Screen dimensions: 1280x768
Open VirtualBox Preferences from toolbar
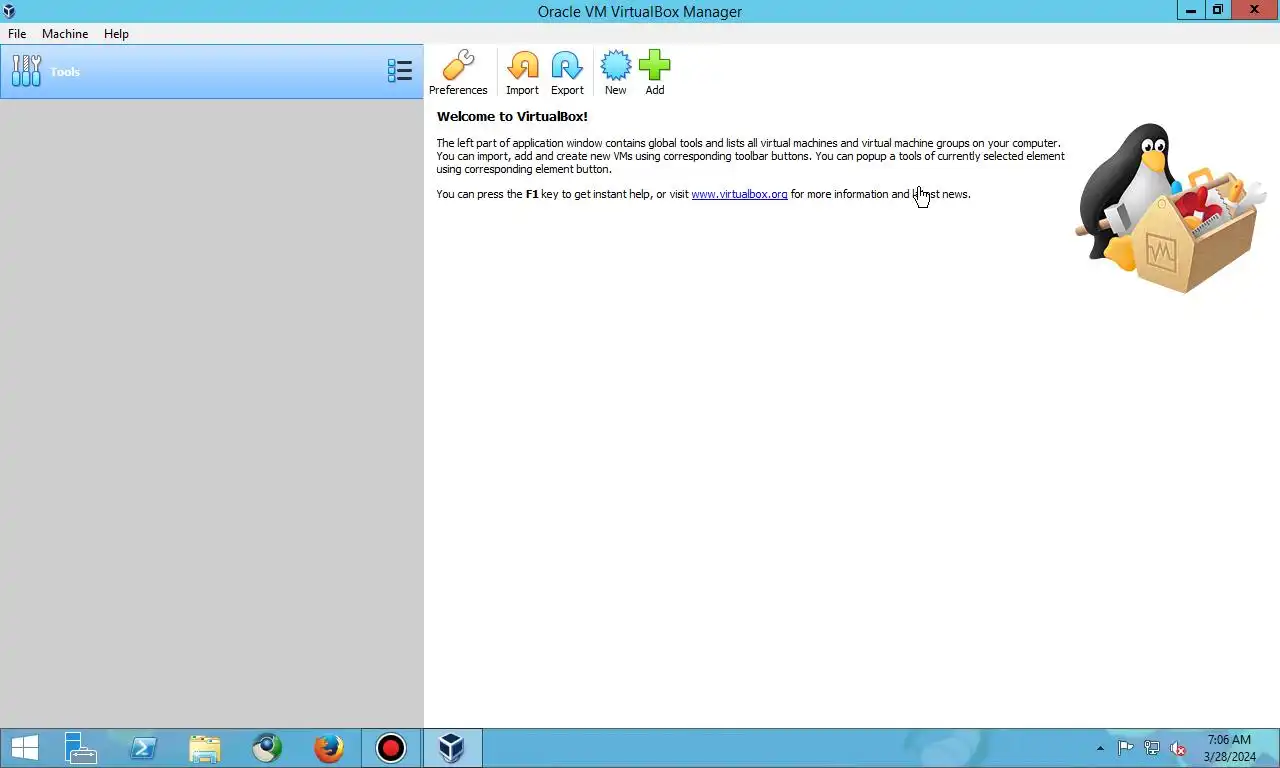pyautogui.click(x=458, y=73)
